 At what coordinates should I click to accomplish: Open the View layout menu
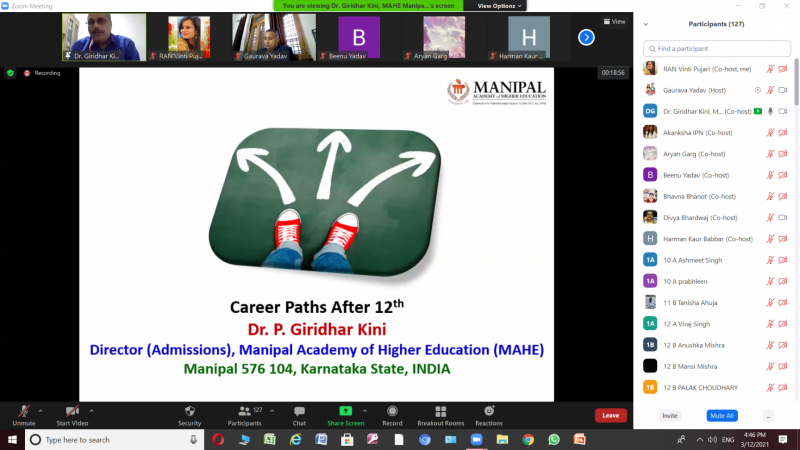click(614, 21)
